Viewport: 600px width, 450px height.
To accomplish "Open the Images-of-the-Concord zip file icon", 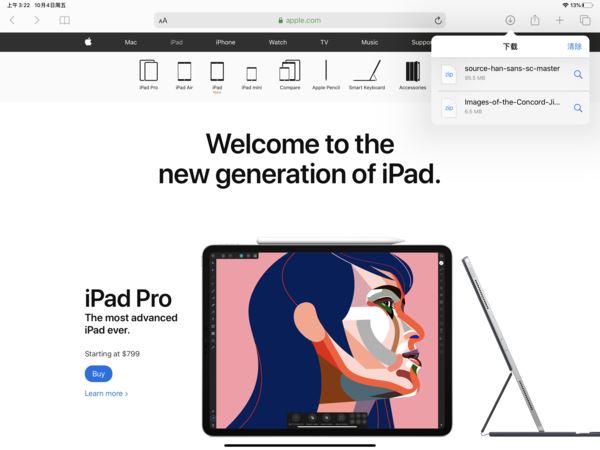I will point(449,108).
